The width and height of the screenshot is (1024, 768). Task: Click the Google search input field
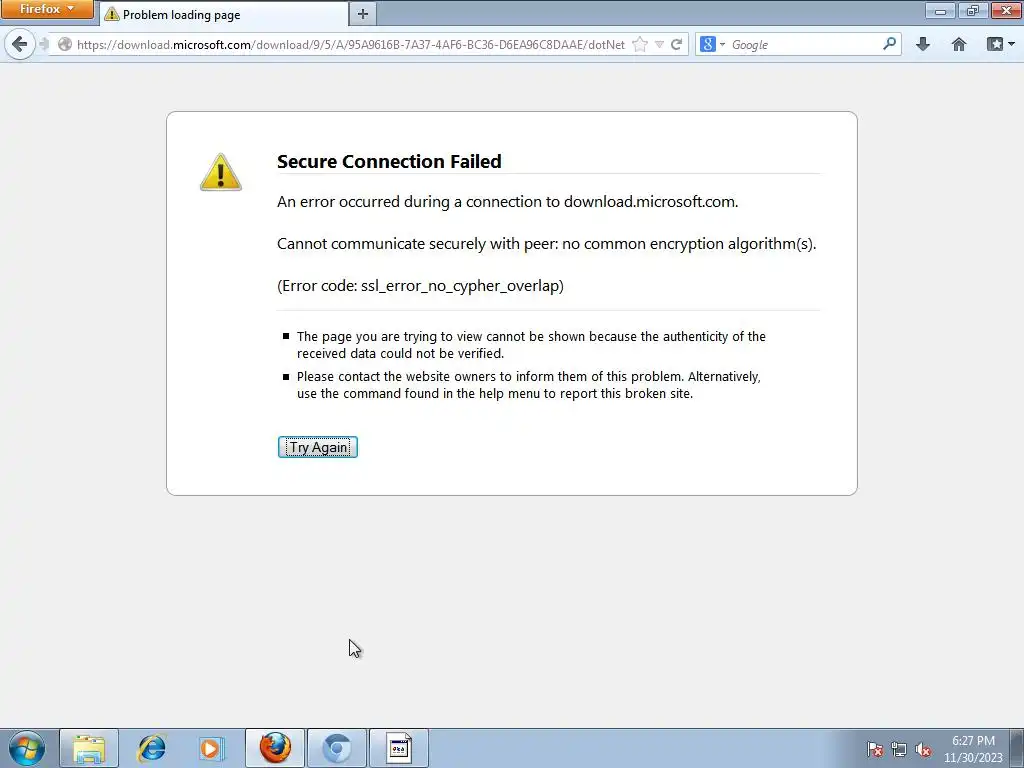(805, 44)
